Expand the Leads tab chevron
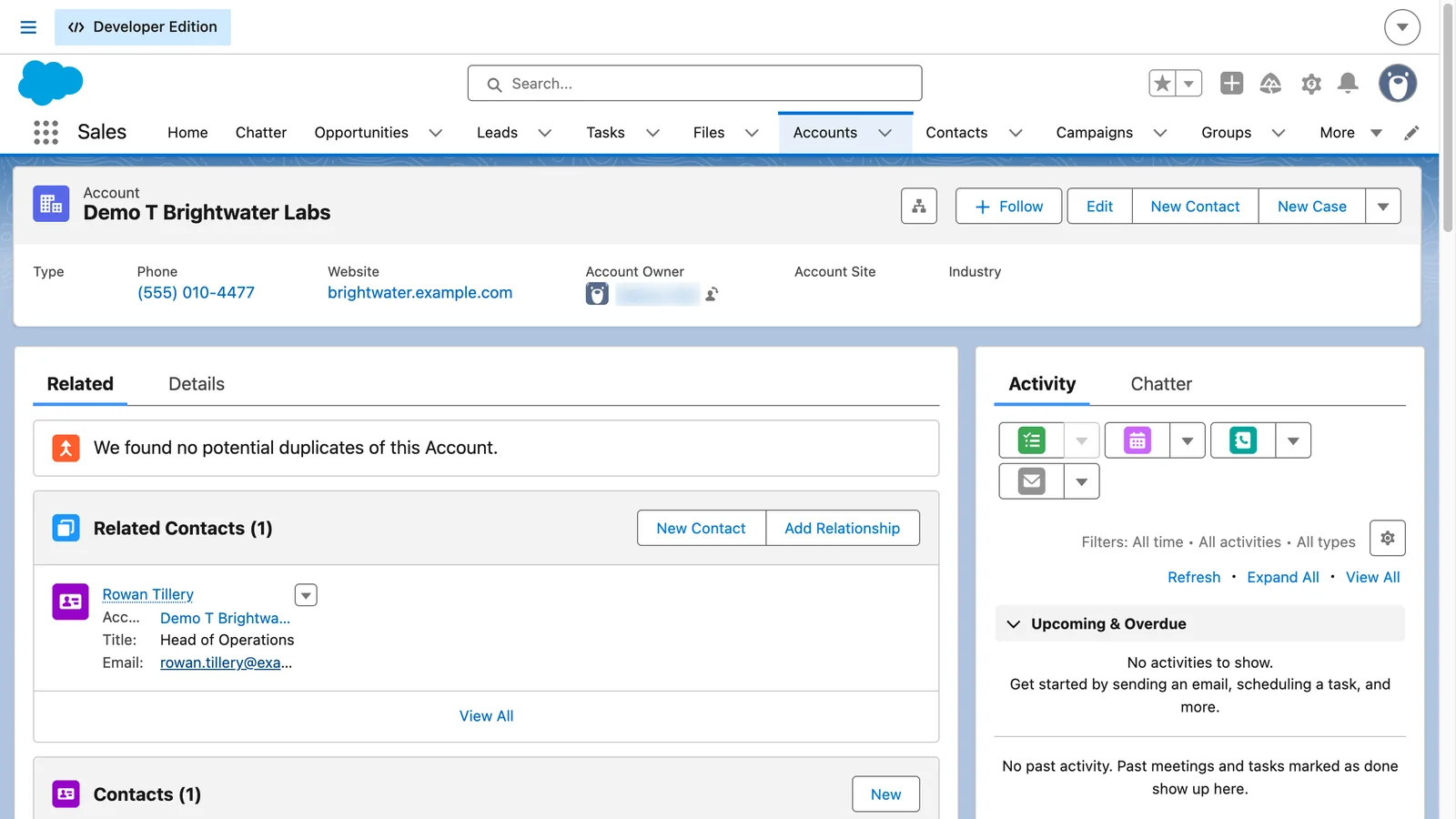 [x=545, y=133]
